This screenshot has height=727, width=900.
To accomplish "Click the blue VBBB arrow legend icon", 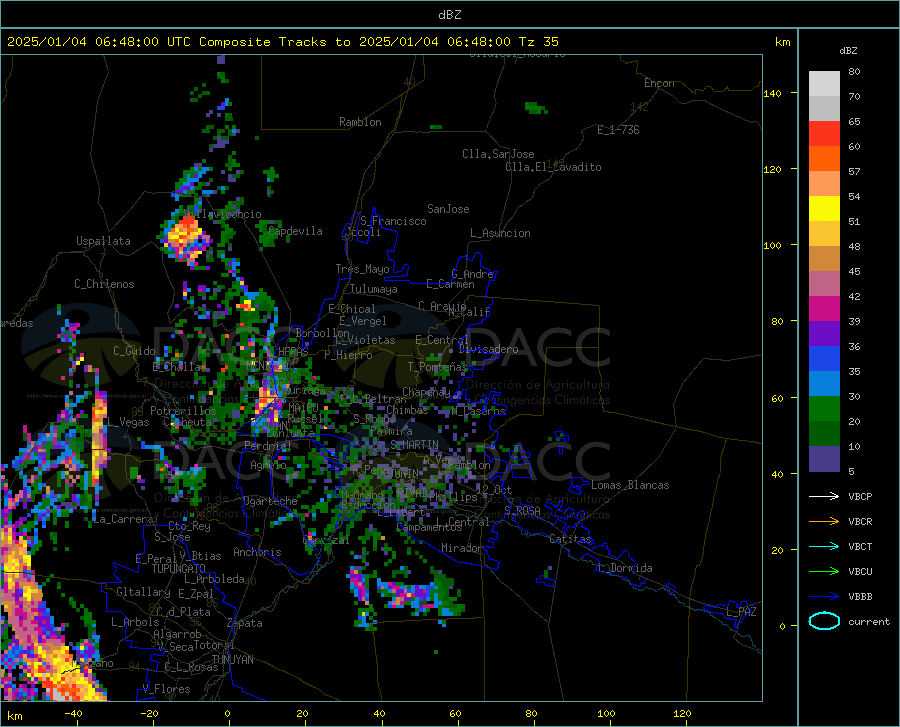I will click(x=824, y=597).
